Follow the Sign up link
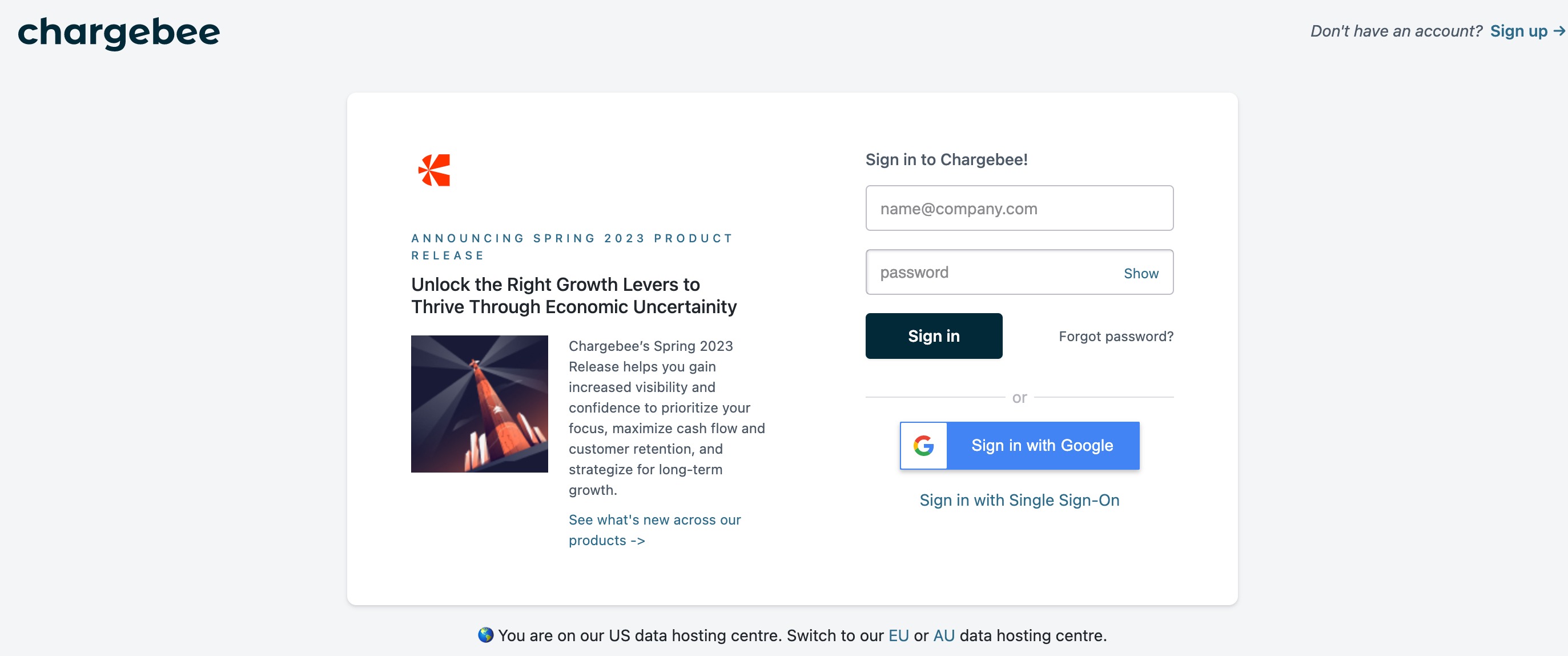Image resolution: width=1568 pixels, height=656 pixels. [x=1518, y=31]
